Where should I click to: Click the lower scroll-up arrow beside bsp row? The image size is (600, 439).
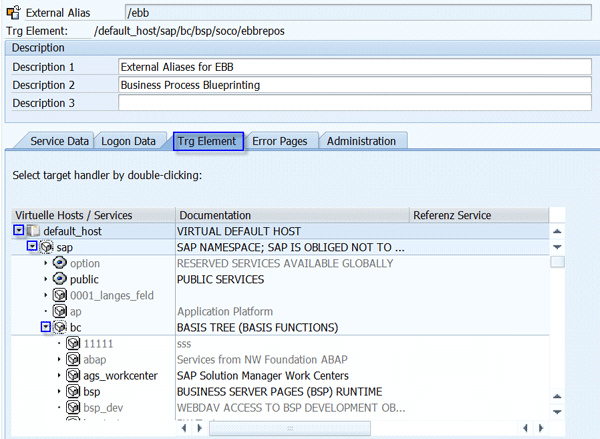[x=557, y=396]
